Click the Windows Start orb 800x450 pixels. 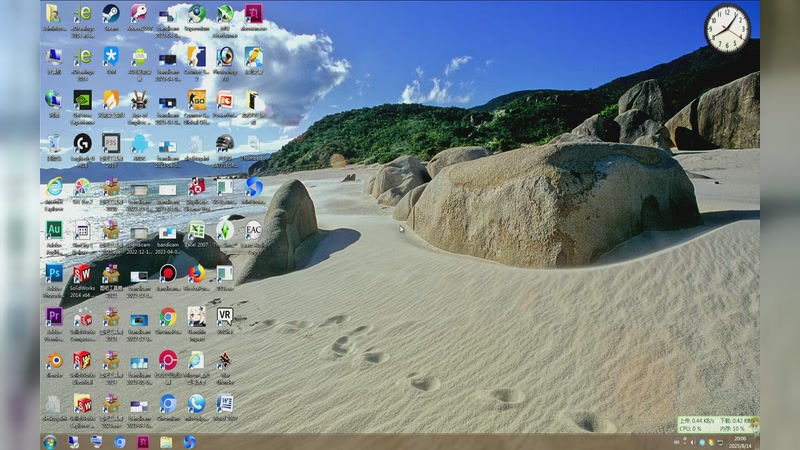coord(50,442)
